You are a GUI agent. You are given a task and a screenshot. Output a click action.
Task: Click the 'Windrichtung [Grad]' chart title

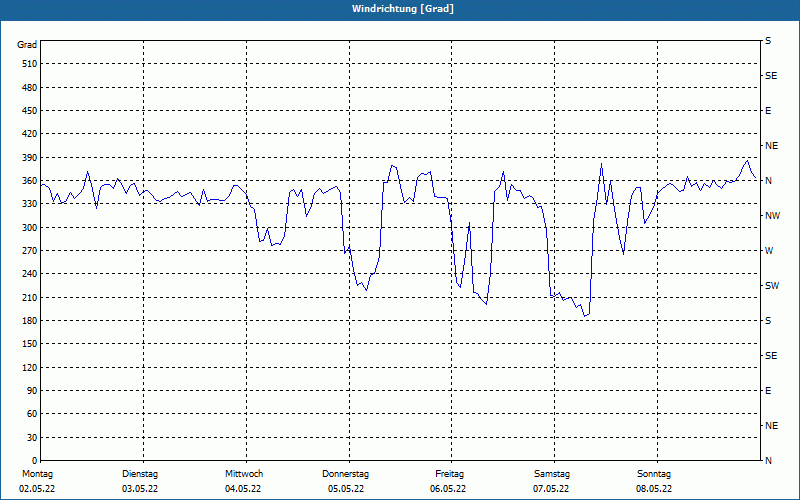tap(403, 9)
